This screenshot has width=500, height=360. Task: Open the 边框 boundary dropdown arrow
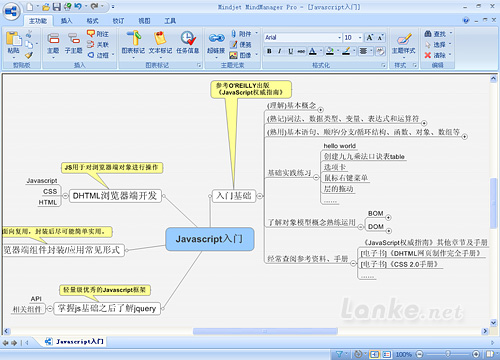113,54
